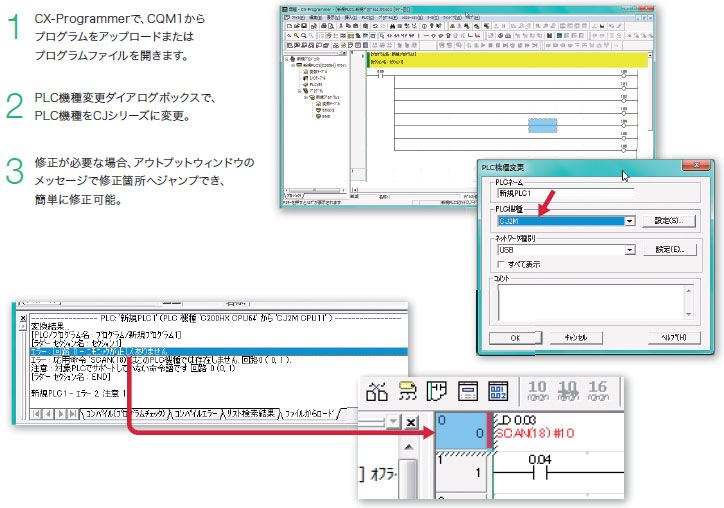
Task: Click the ヘルプ(H) button in the dialog
Action: point(674,338)
